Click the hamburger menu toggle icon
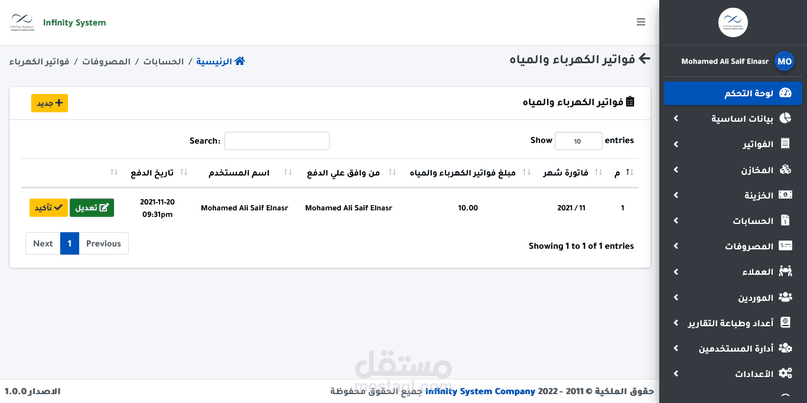807x403 pixels. point(641,22)
